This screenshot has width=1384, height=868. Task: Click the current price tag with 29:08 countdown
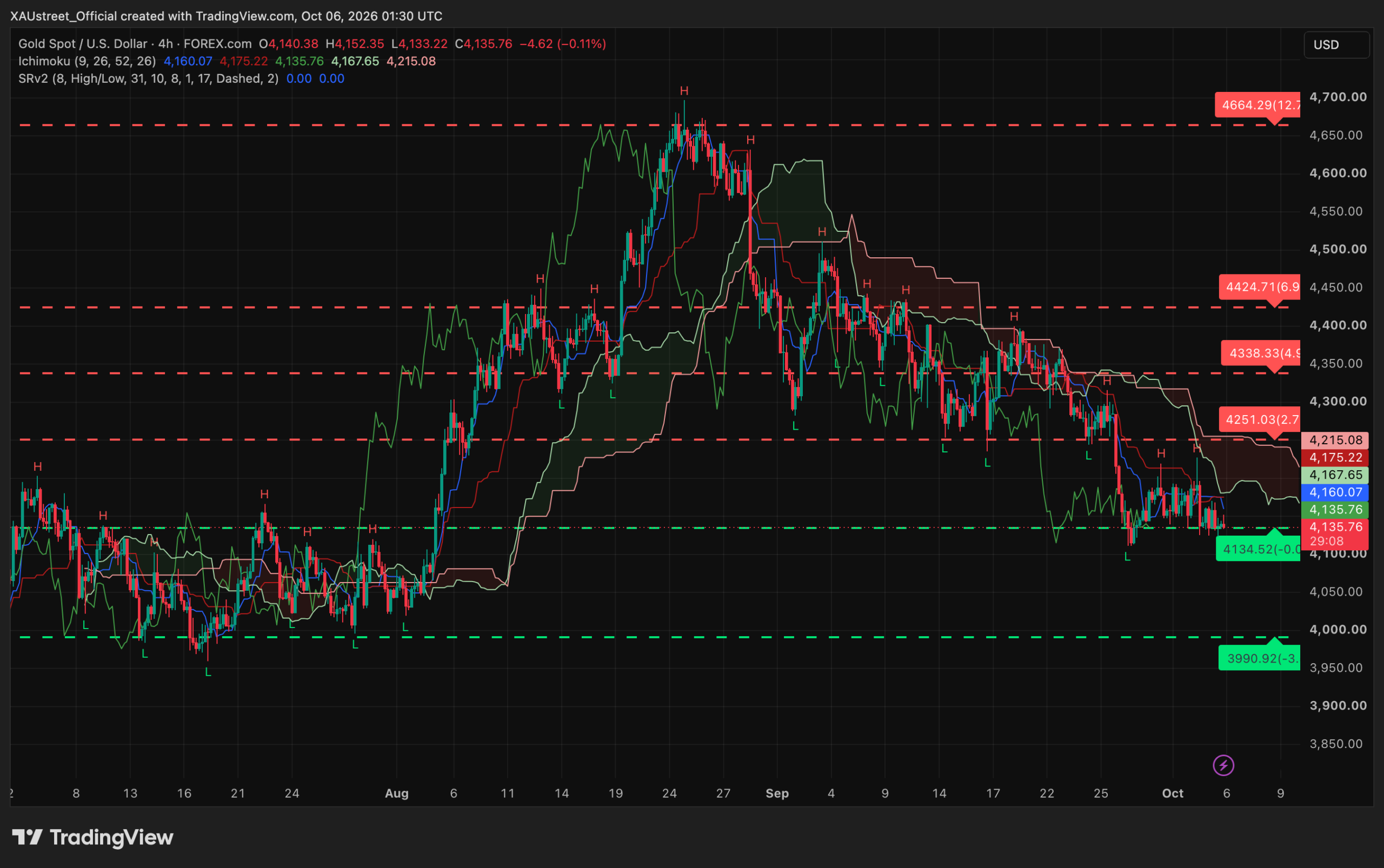click(x=1335, y=534)
